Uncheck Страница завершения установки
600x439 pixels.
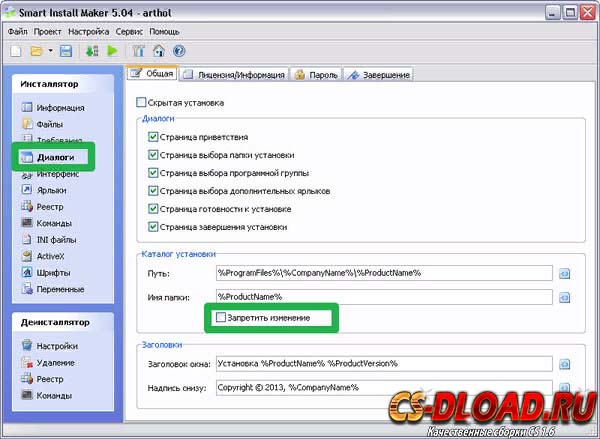pos(153,227)
